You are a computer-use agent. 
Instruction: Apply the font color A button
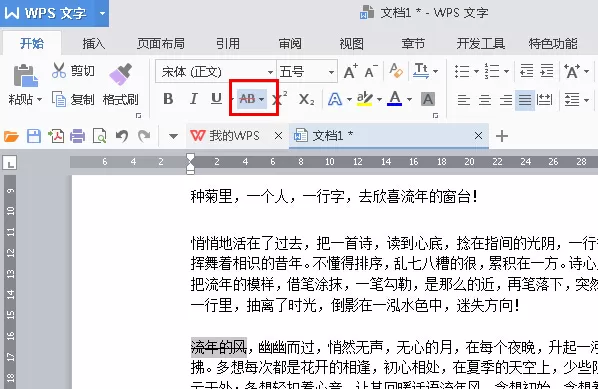(394, 99)
